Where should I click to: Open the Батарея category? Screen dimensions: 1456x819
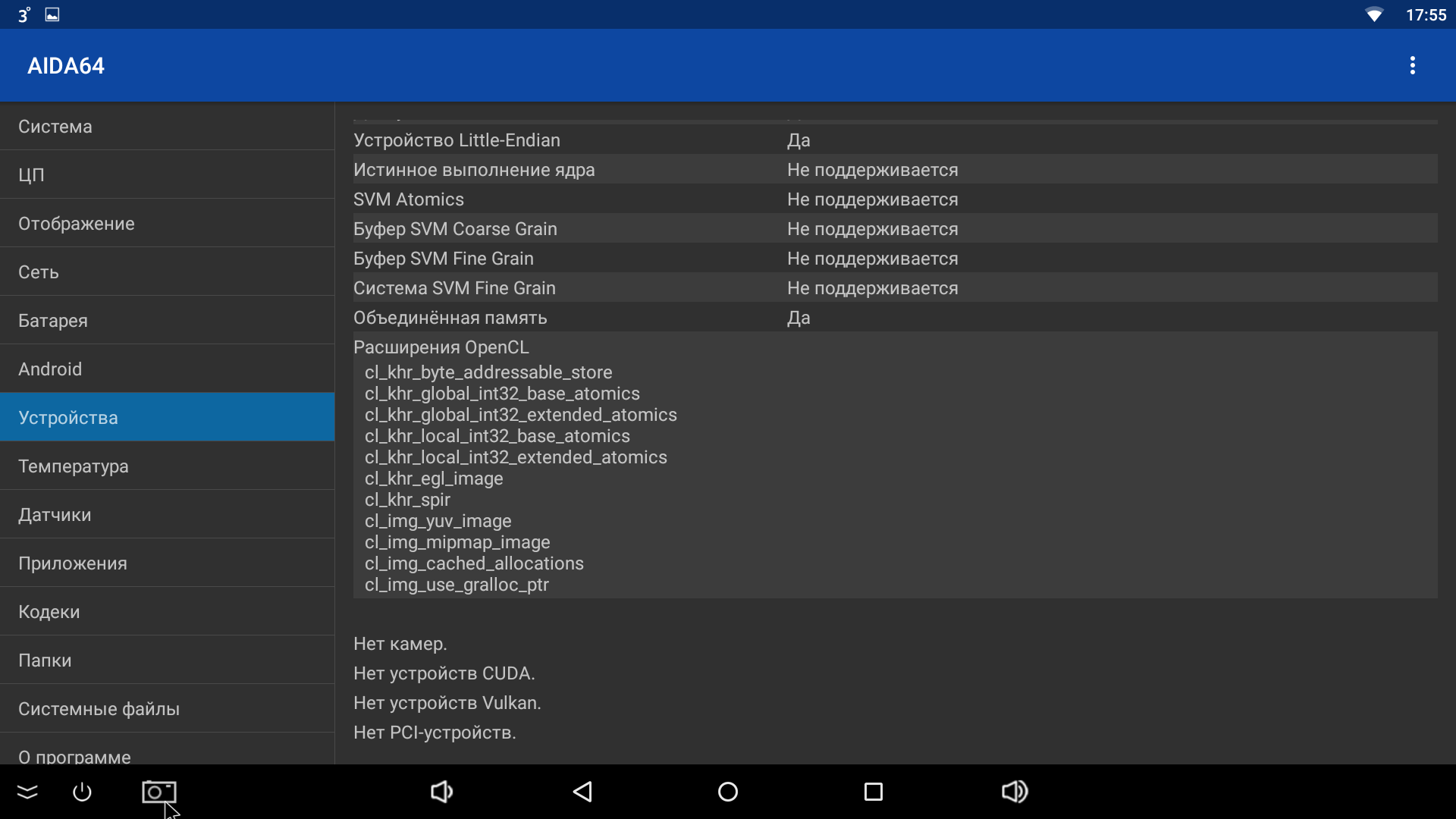click(167, 321)
